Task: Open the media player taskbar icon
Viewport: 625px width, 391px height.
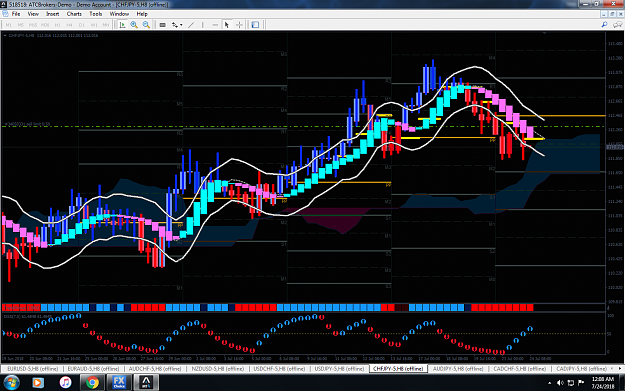Action: coord(37,383)
